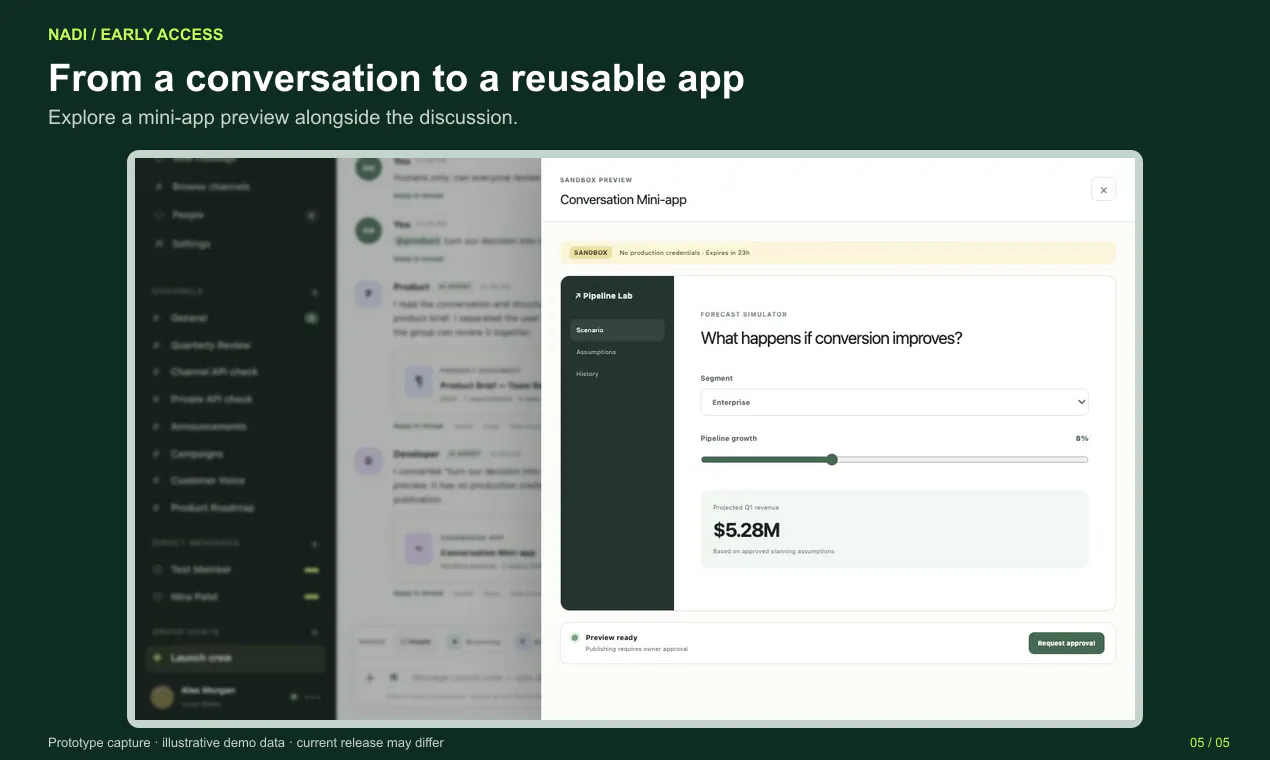
Task: Click the $5.28M projected revenue value
Action: pos(747,530)
